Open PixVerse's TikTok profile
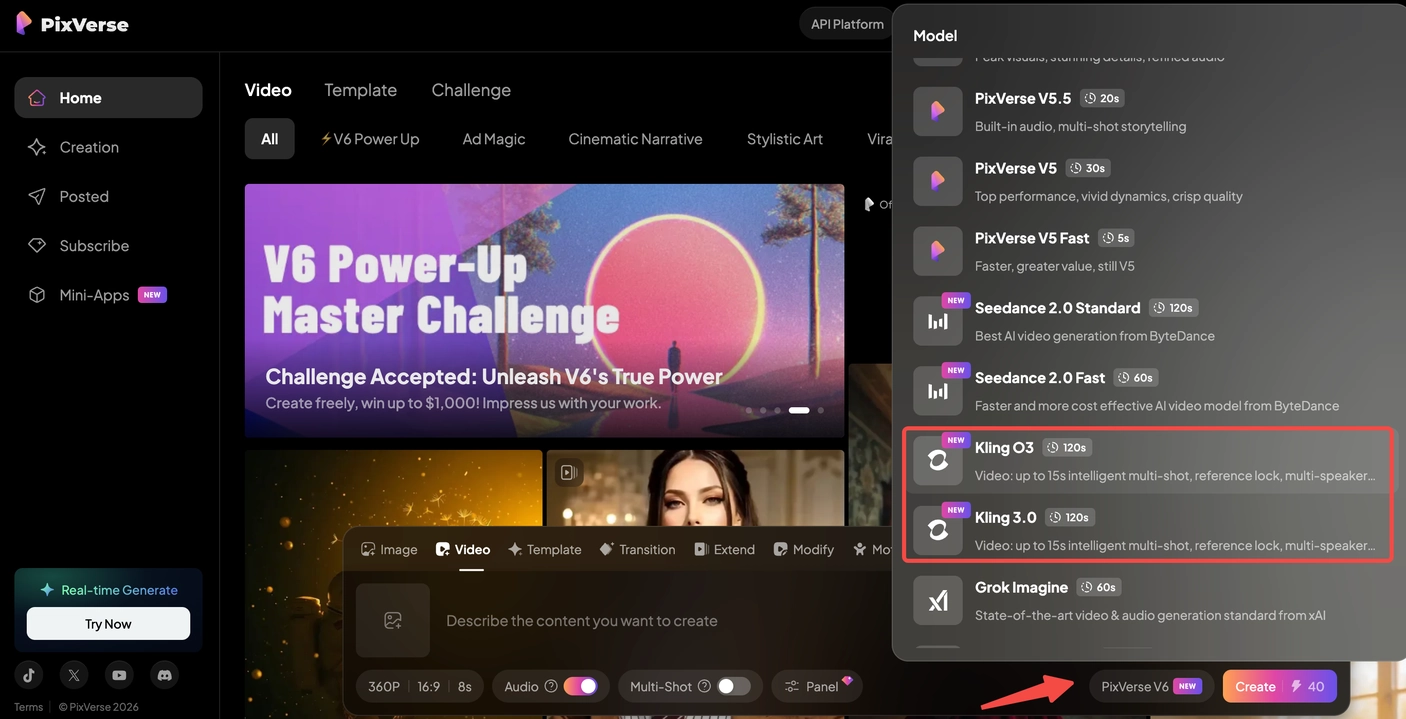 [28, 675]
